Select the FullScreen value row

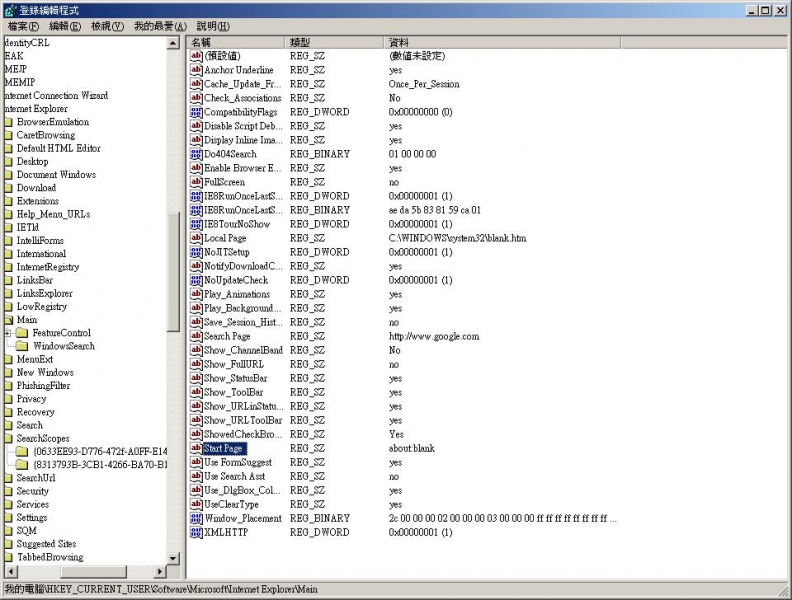(224, 183)
